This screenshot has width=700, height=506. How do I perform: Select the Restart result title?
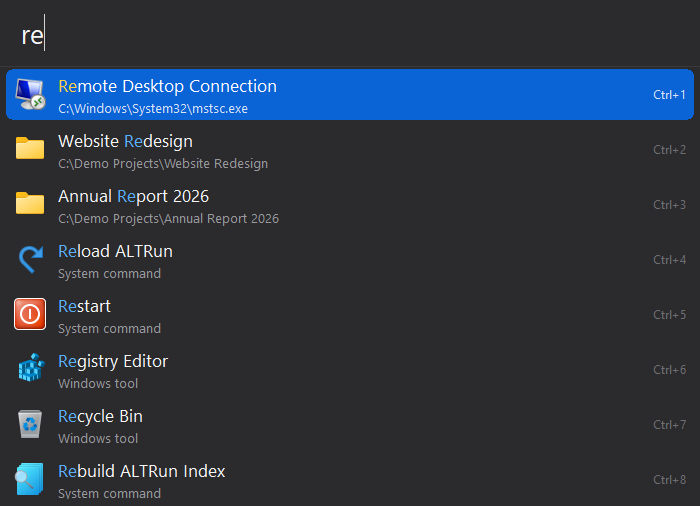(x=84, y=306)
